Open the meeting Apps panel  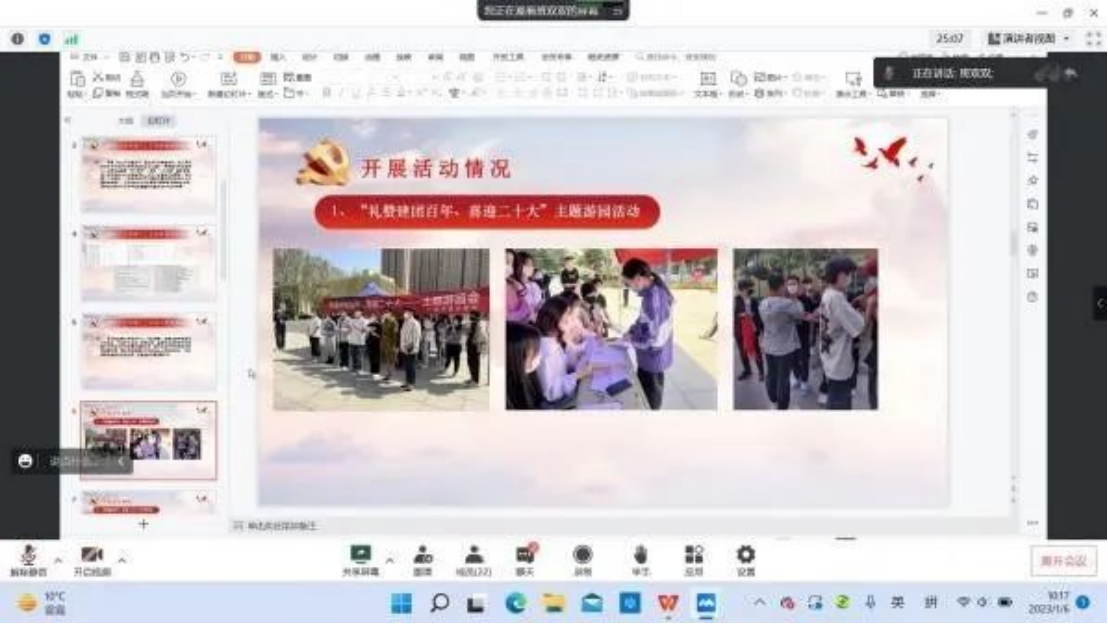point(694,559)
